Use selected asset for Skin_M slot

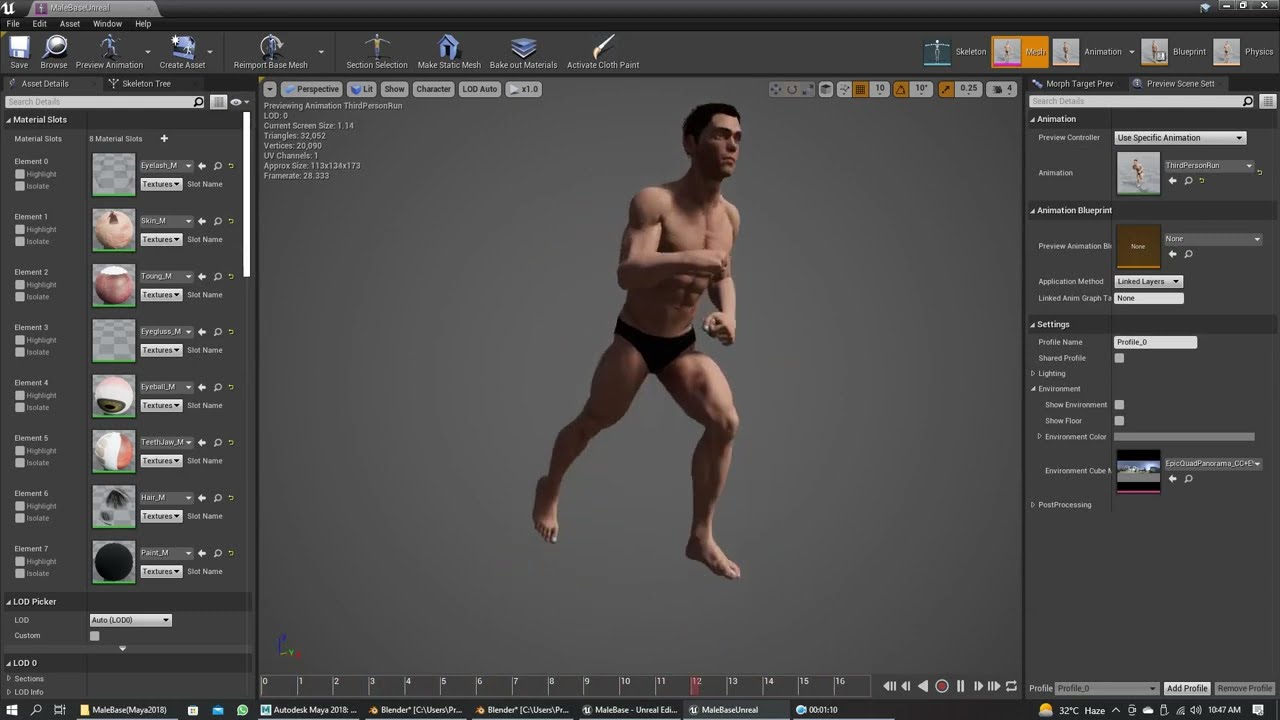pyautogui.click(x=202, y=221)
